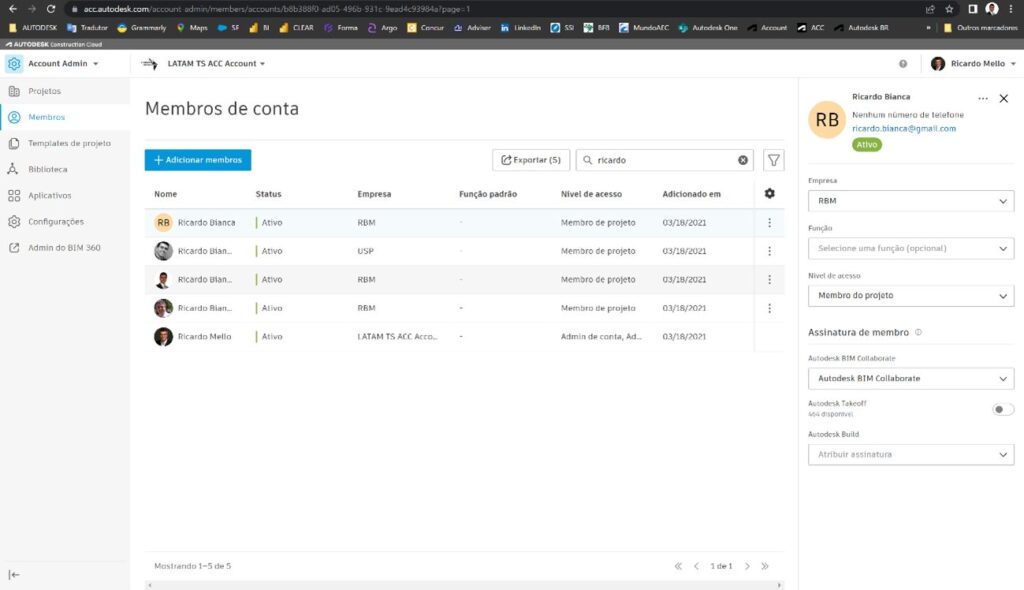Open the Grammarly bookmark
The image size is (1024, 590).
coord(142,28)
